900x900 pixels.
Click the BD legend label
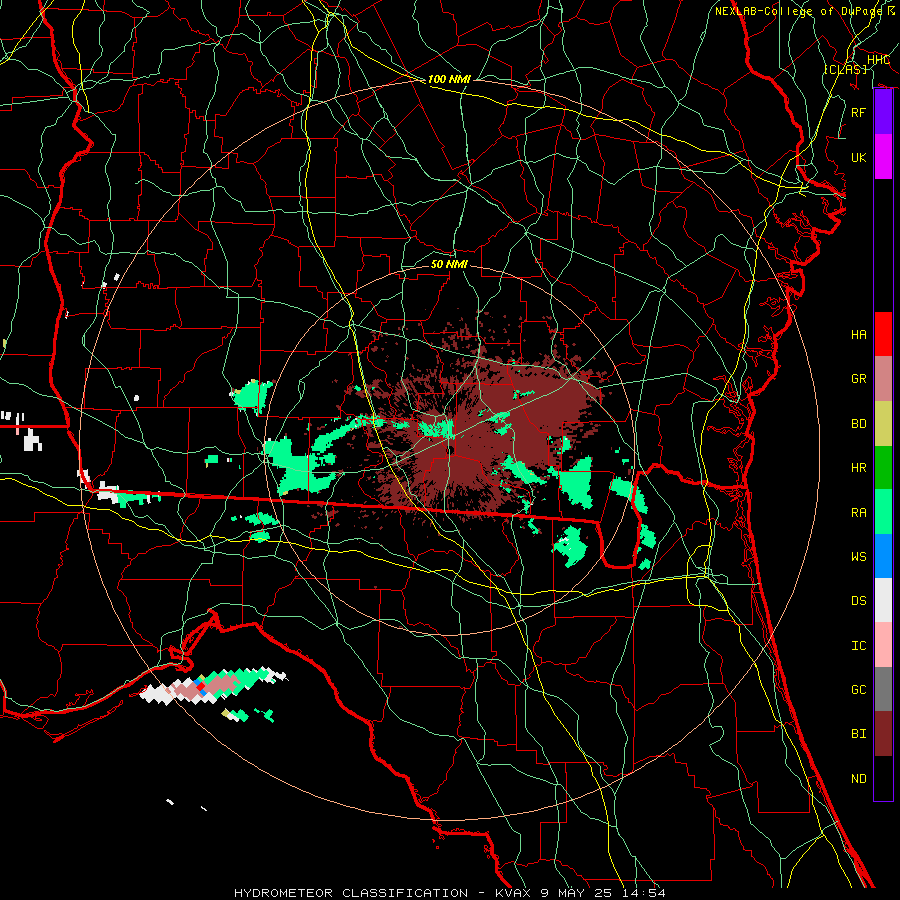click(859, 423)
